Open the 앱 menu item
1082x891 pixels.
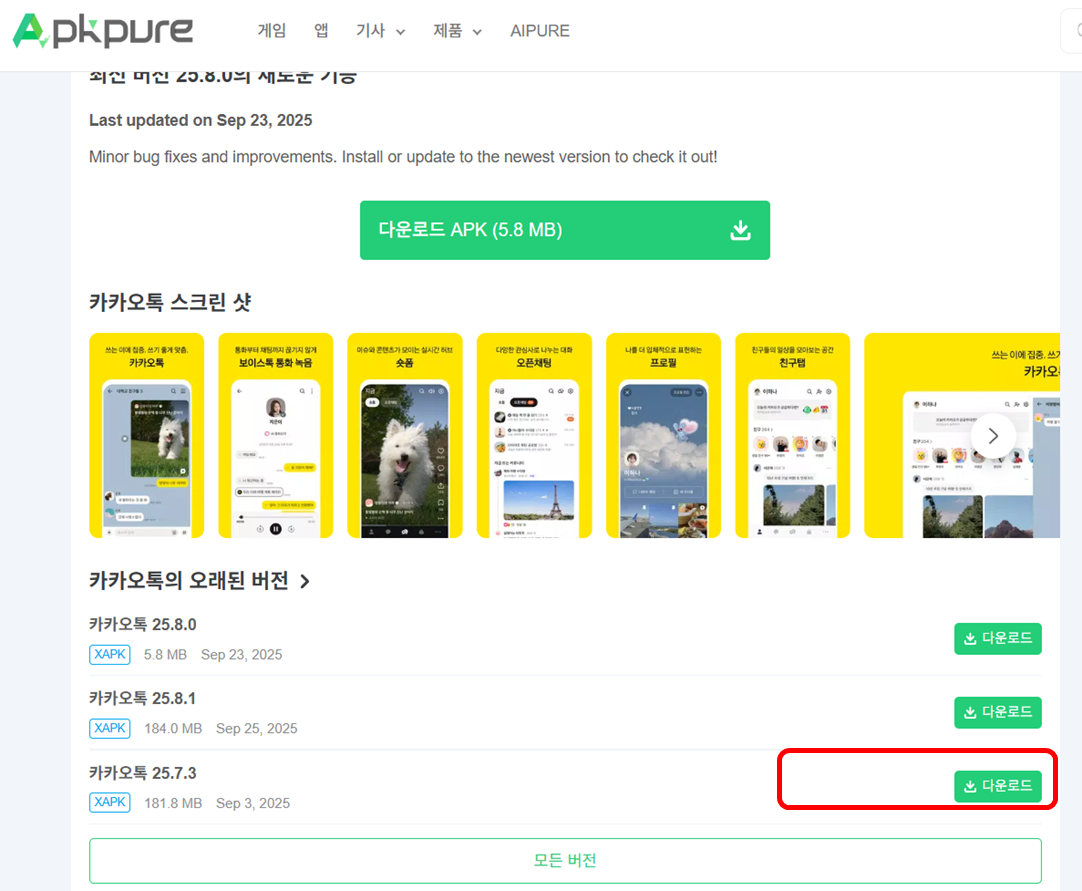tap(321, 30)
